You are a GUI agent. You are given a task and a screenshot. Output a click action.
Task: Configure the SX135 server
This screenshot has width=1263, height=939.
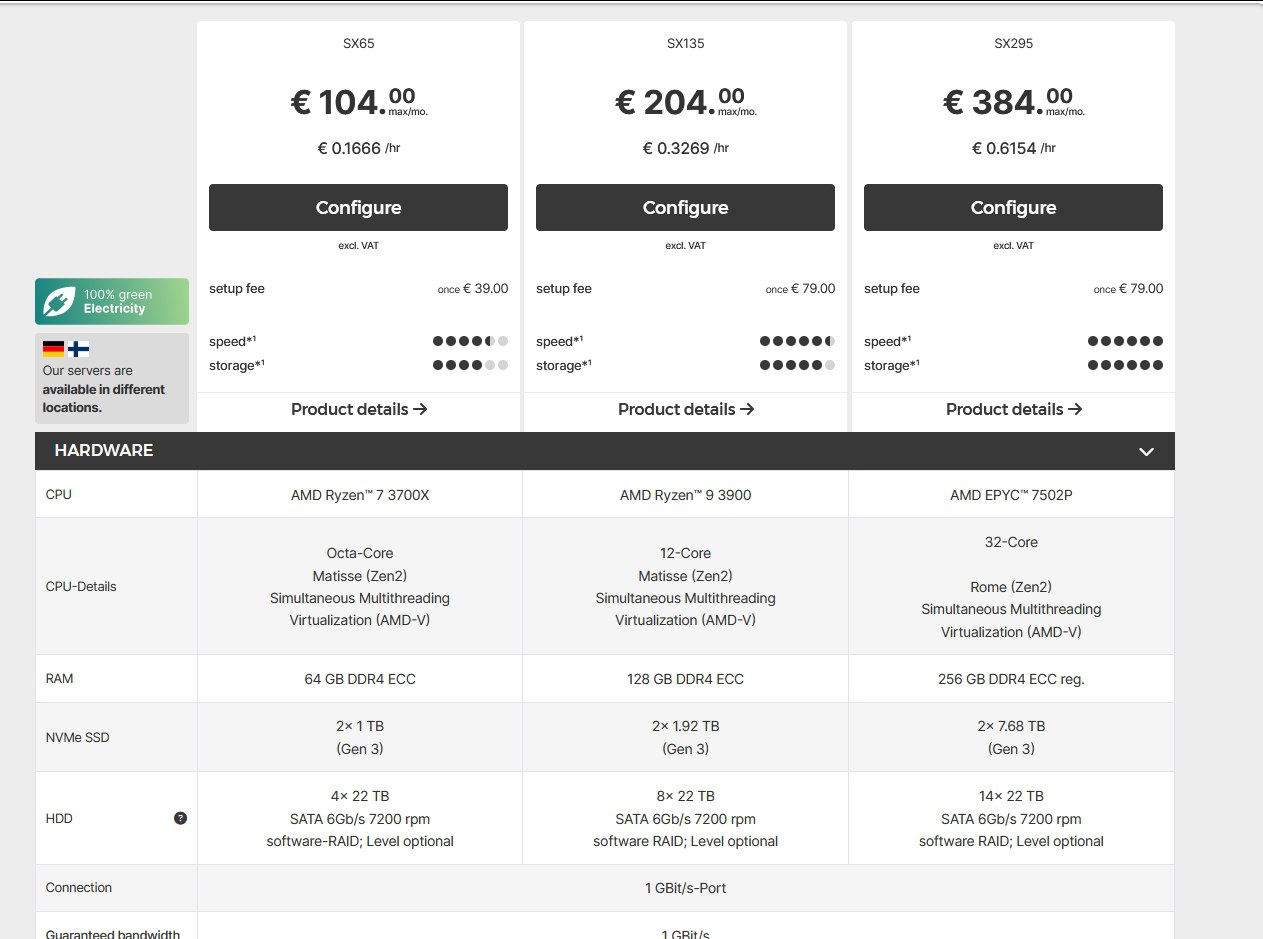click(x=685, y=207)
